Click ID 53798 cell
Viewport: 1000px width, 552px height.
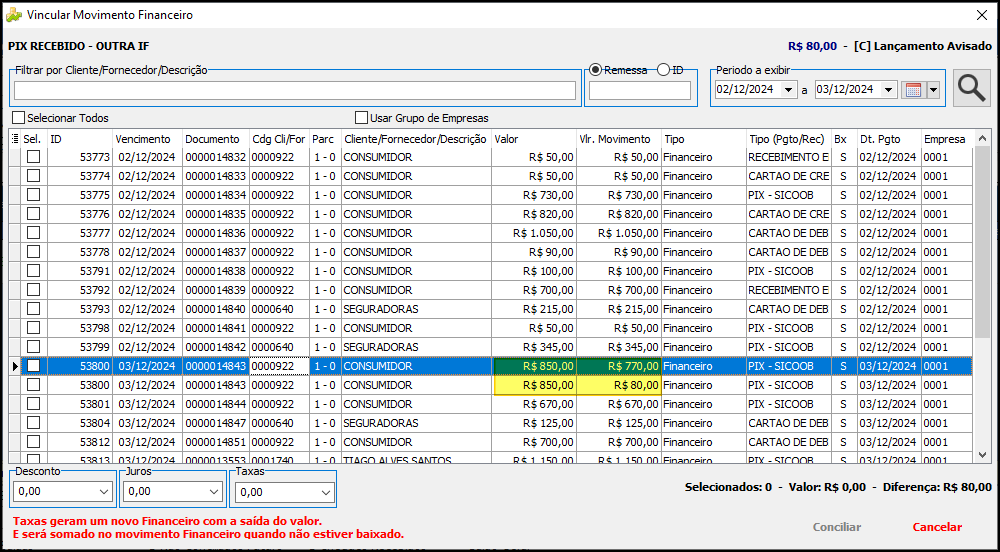coord(80,328)
